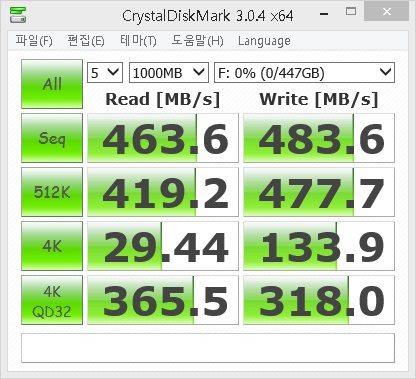The width and height of the screenshot is (416, 379).
Task: Select the 512K read result 419.2
Action: click(x=163, y=192)
